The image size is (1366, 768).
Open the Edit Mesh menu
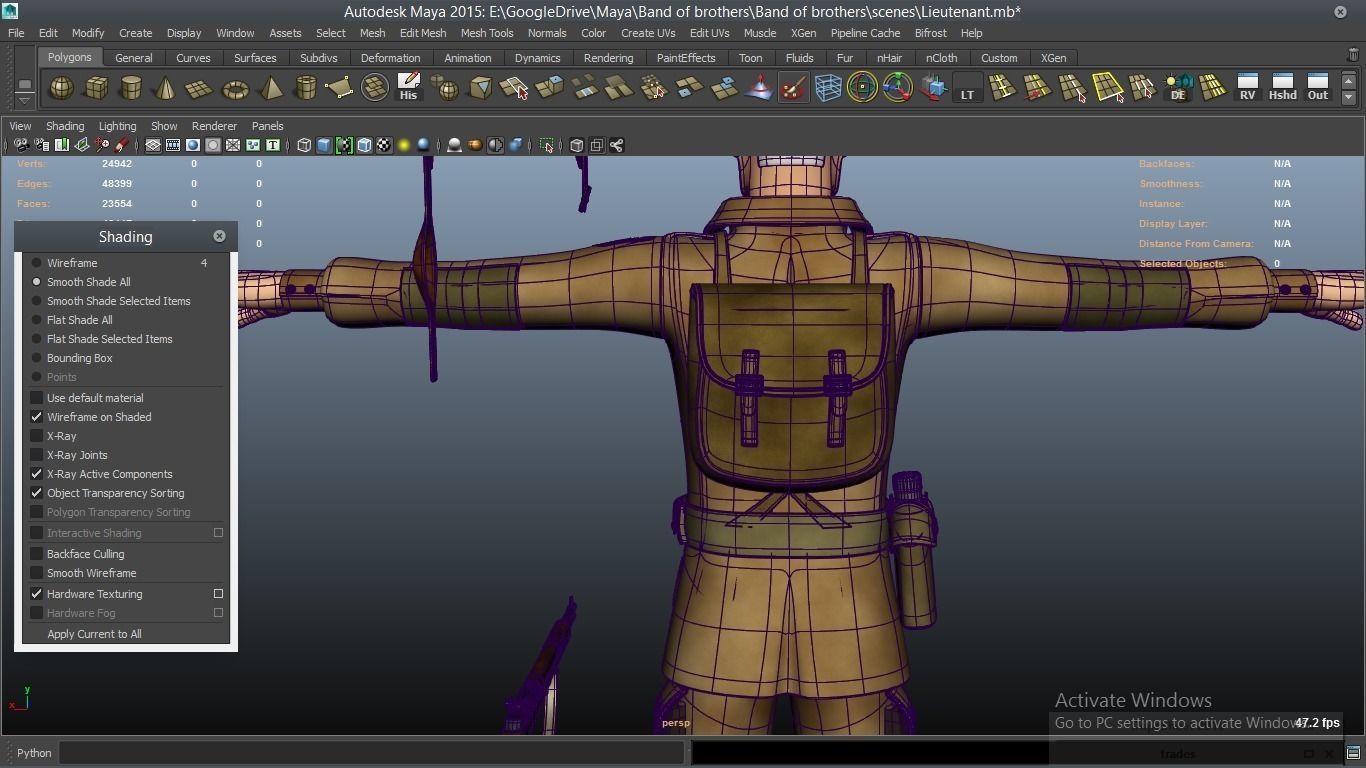tap(423, 33)
